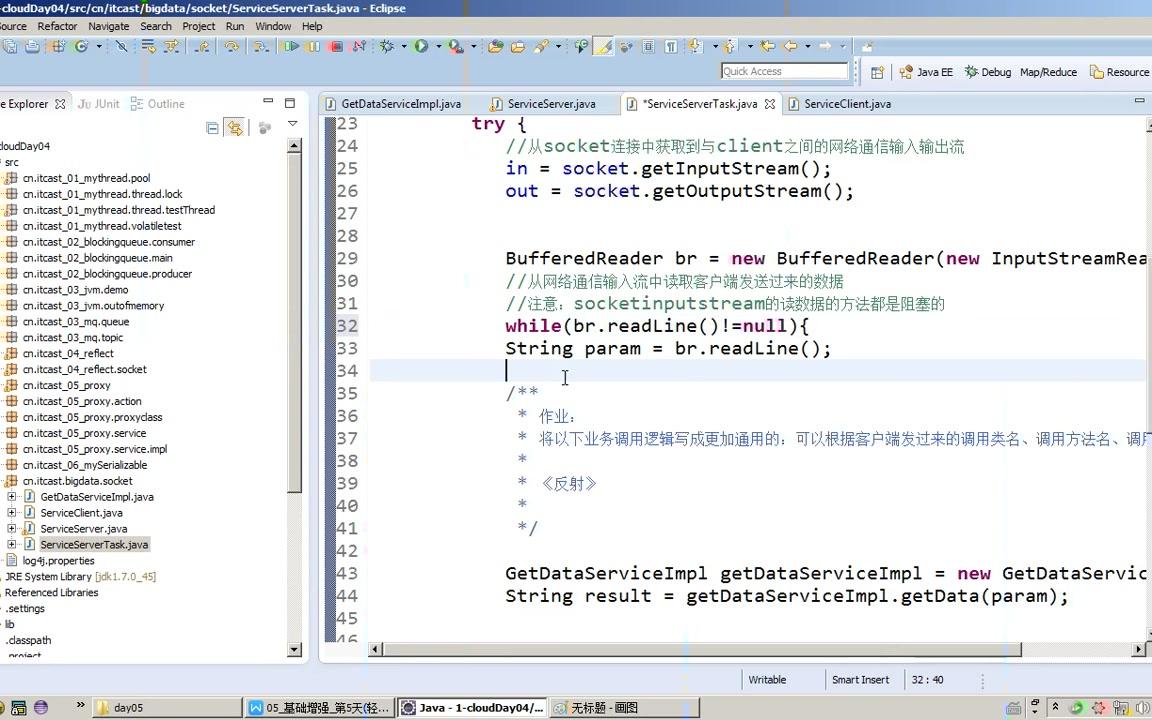Click the Save icon in the toolbar

click(11, 47)
